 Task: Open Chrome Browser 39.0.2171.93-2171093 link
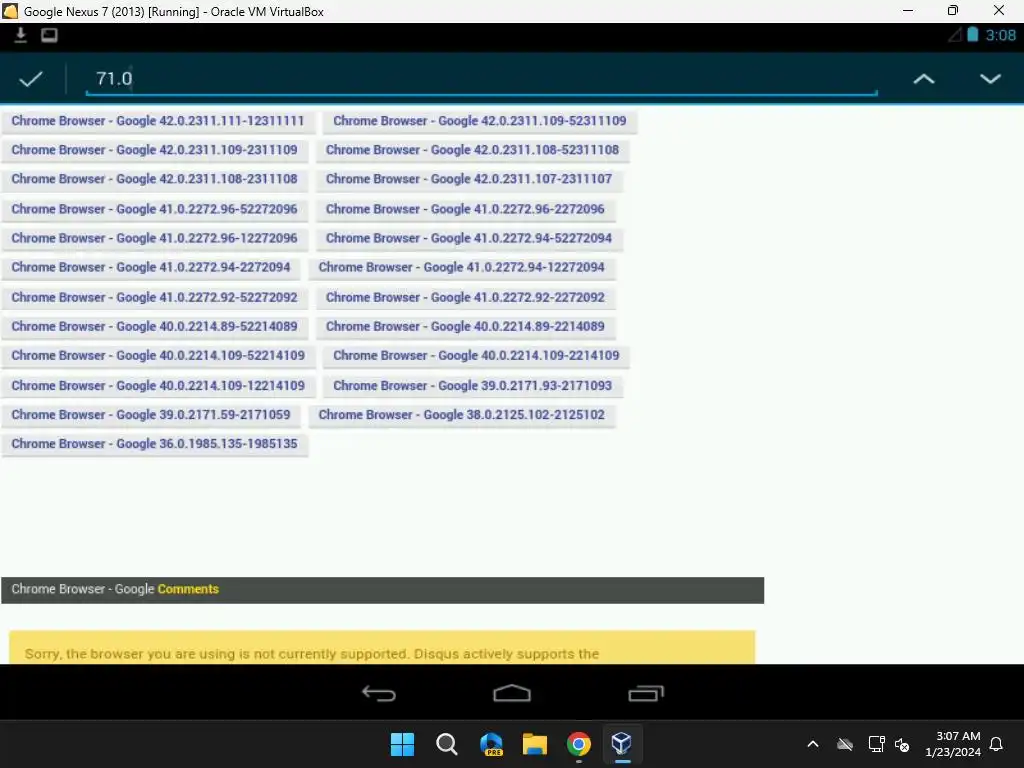tap(473, 386)
